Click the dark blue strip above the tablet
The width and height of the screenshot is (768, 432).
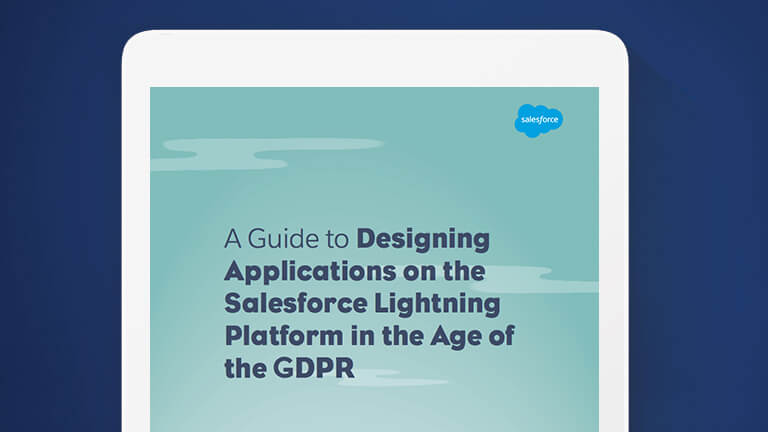pos(375,14)
